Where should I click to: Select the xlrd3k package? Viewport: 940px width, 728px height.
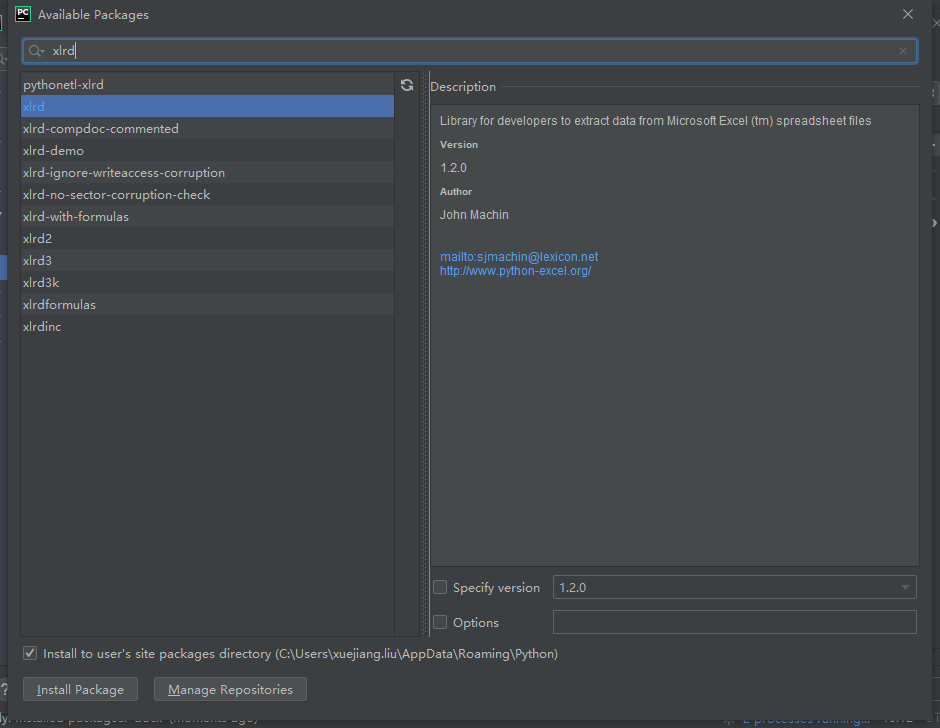coord(207,282)
